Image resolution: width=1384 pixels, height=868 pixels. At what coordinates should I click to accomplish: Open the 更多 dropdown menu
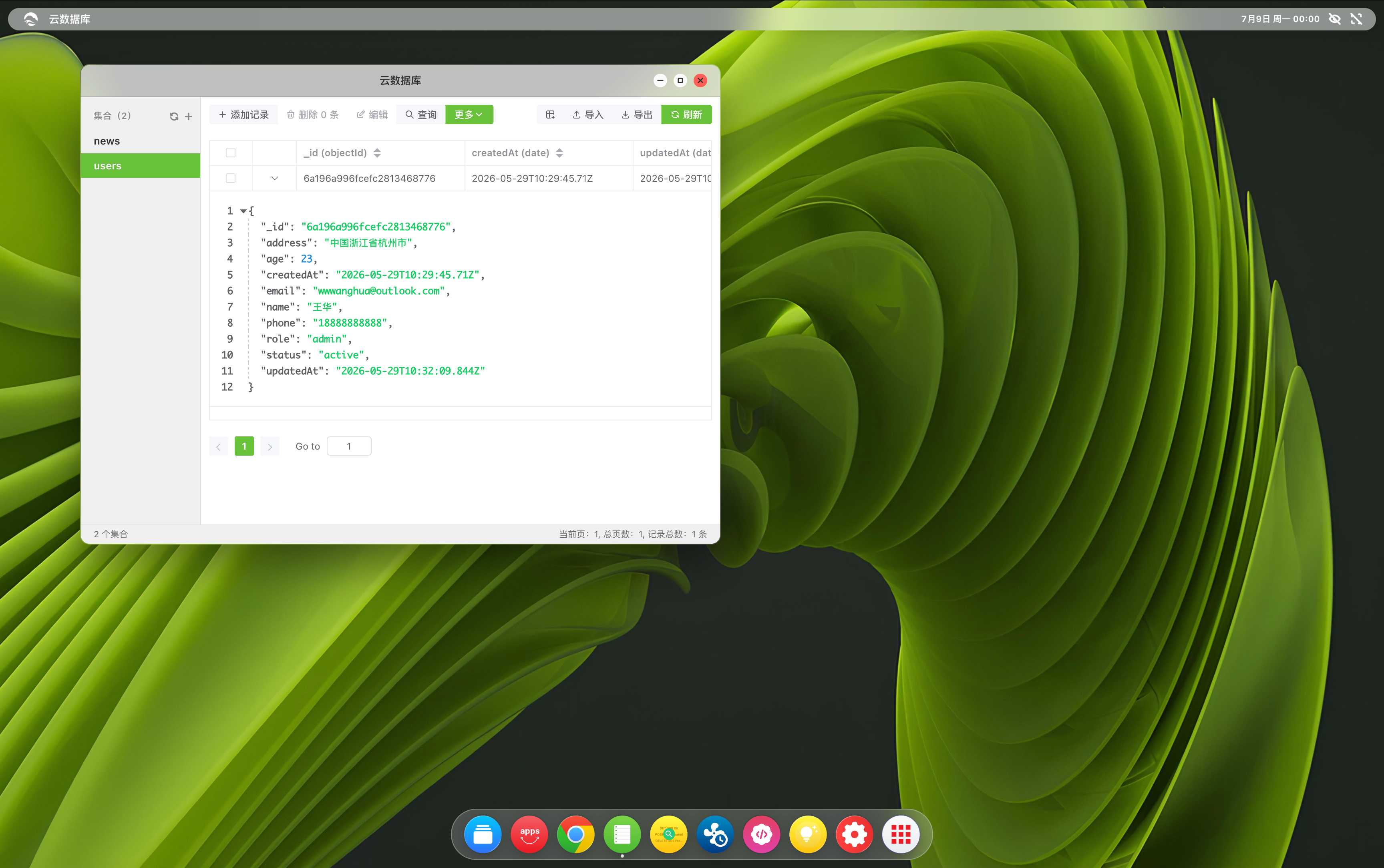point(469,115)
